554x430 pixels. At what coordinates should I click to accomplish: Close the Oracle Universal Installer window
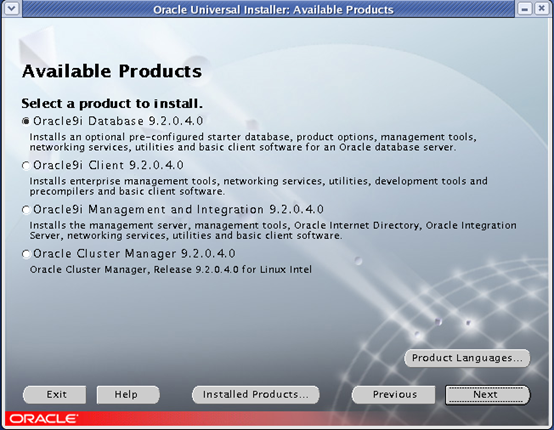click(x=541, y=8)
